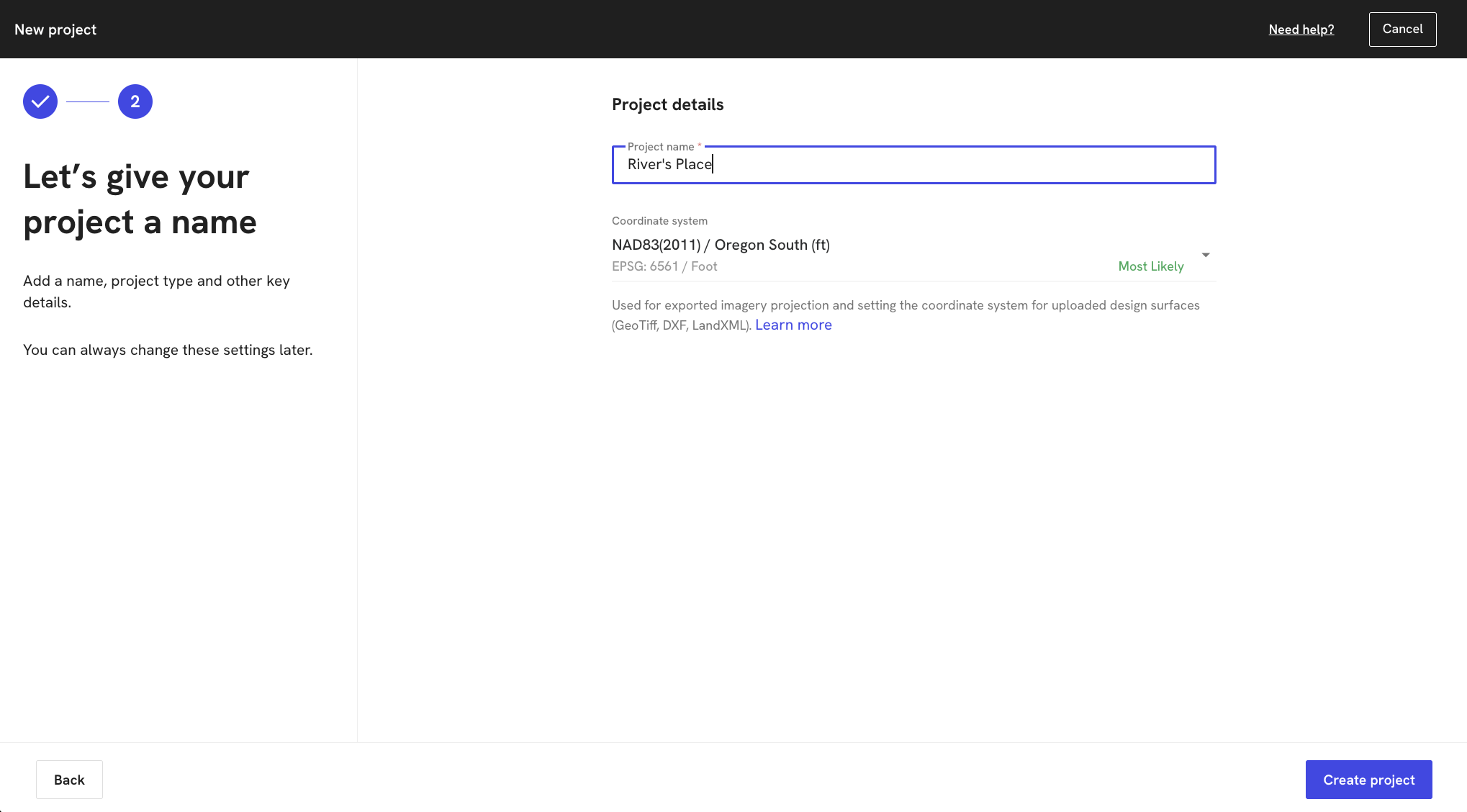This screenshot has height=812, width=1467.
Task: Click the step connector line between steps
Action: point(87,101)
